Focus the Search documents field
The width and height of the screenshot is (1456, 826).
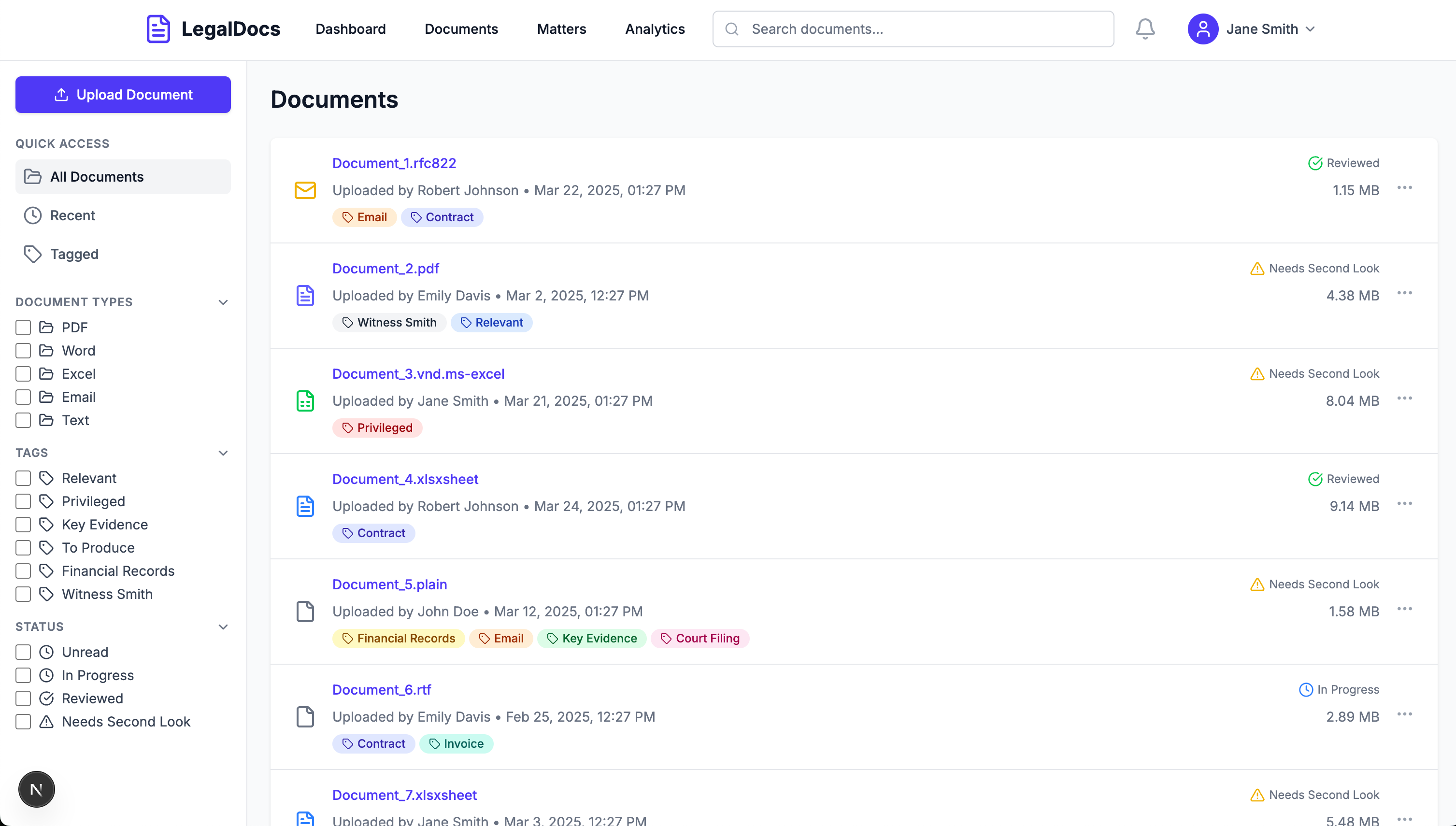913,29
